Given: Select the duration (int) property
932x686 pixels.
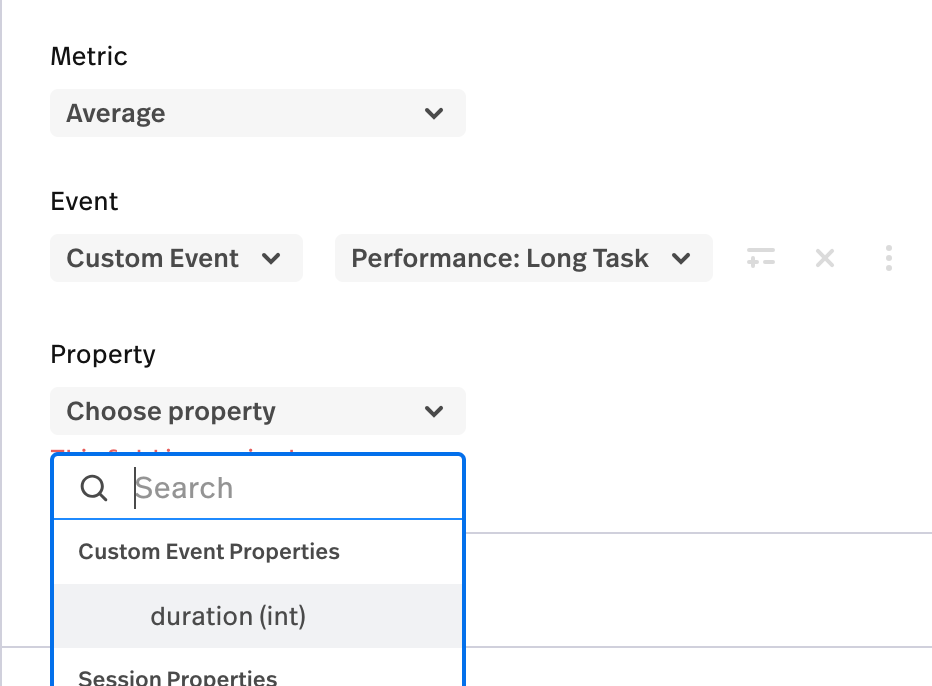Looking at the screenshot, I should tap(228, 616).
